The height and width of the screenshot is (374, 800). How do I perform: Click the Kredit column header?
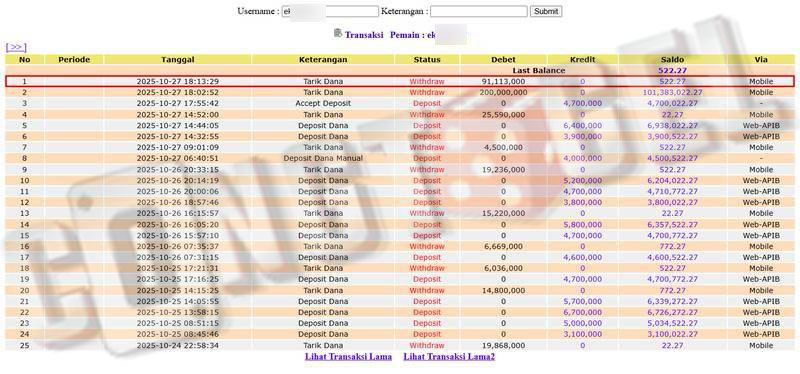[x=583, y=60]
